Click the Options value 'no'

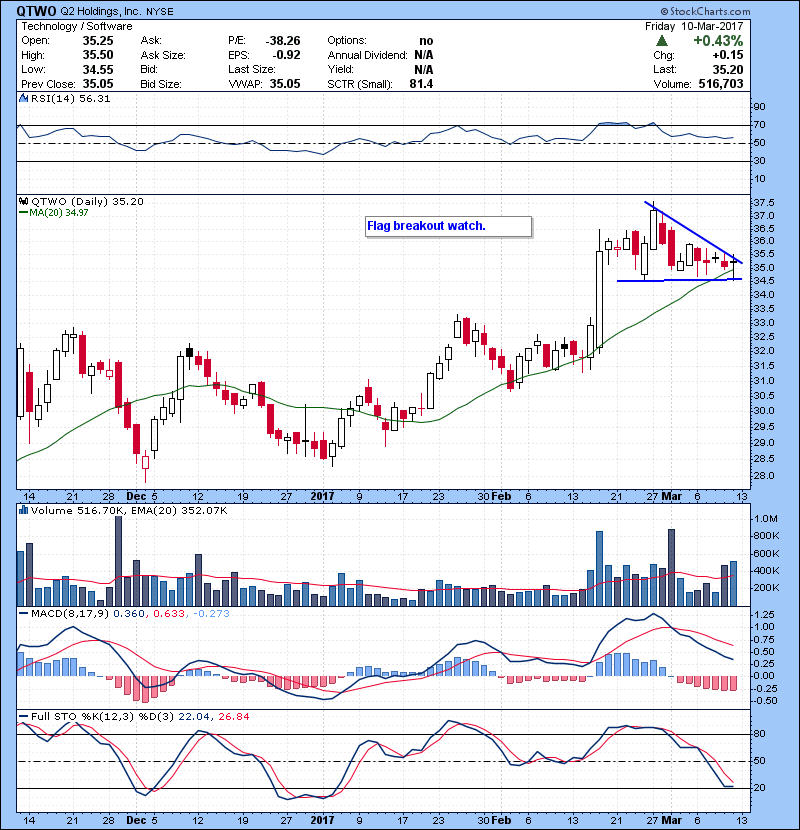point(426,41)
